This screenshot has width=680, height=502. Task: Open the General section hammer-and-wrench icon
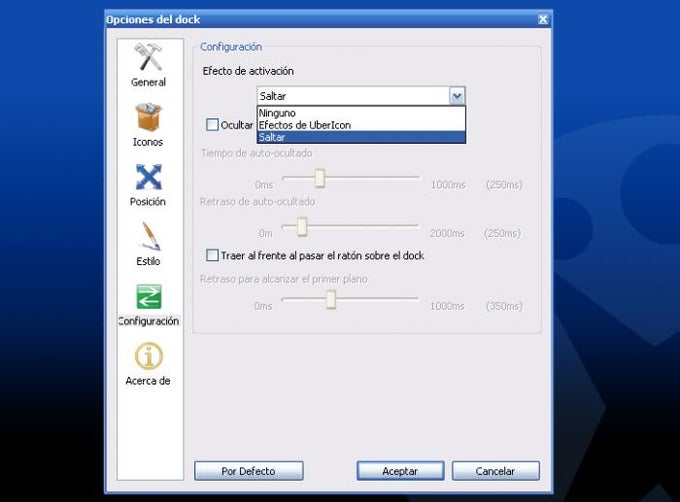(148, 57)
